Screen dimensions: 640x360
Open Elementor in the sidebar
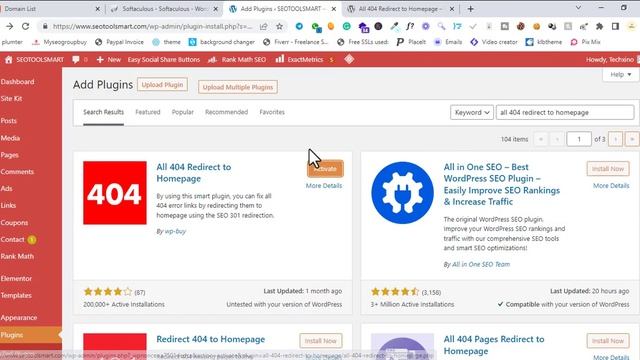click(16, 278)
